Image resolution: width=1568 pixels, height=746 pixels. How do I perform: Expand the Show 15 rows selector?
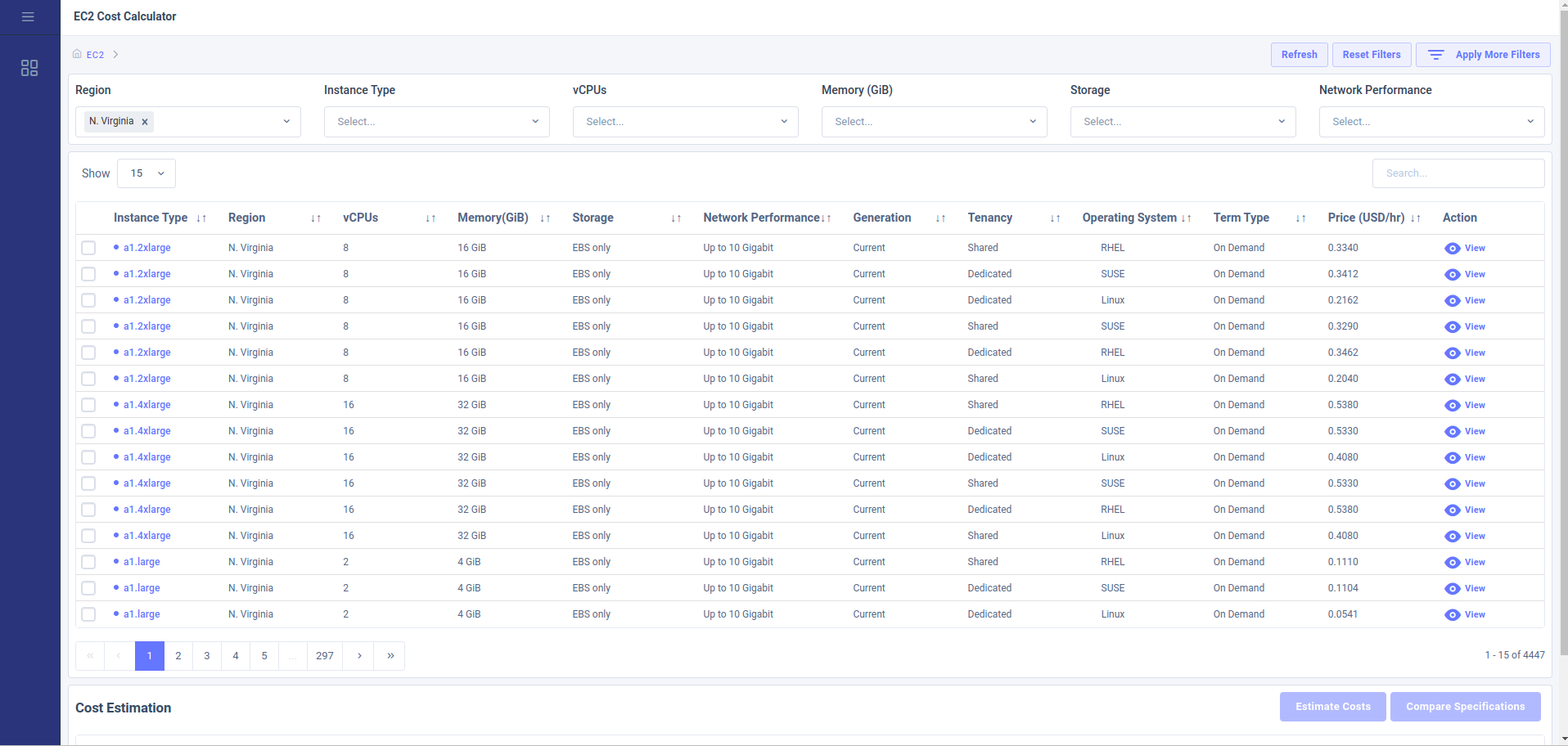(146, 173)
